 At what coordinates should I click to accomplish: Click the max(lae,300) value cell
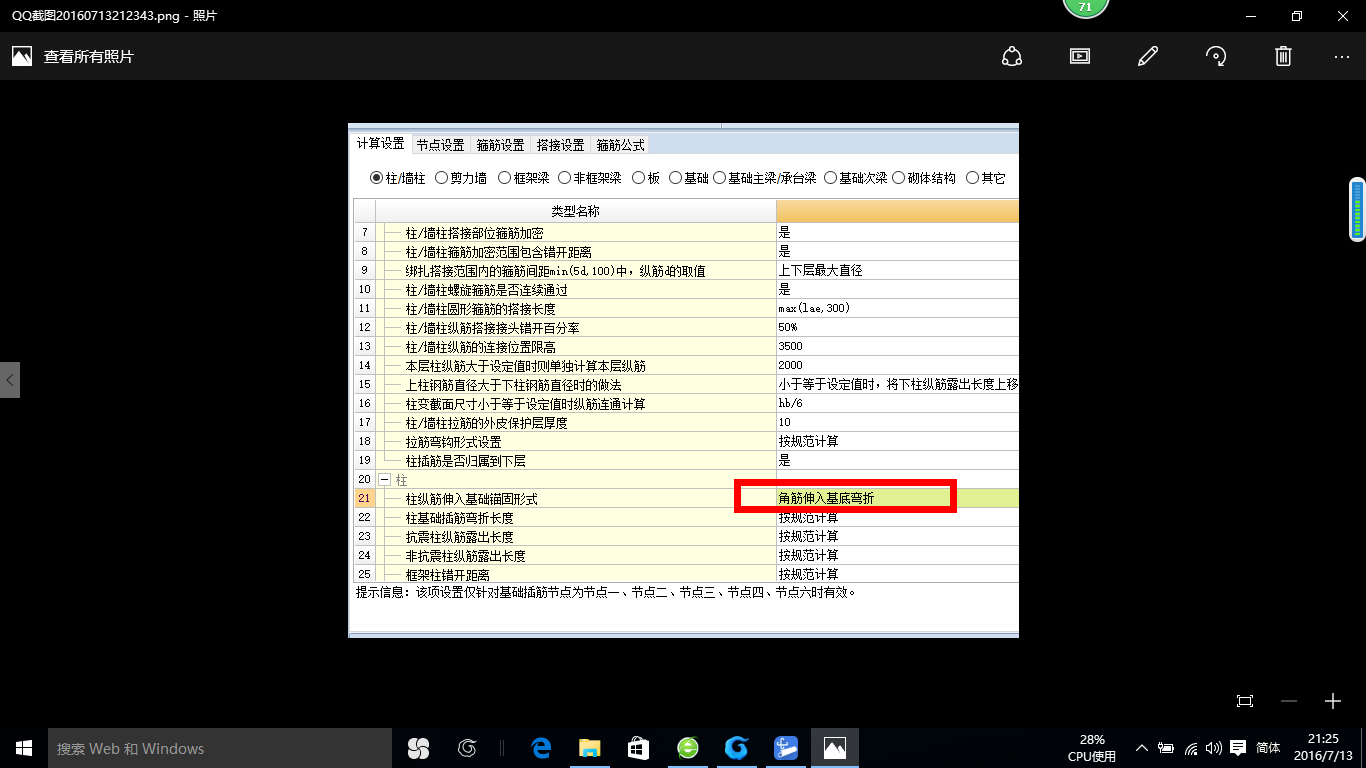coord(897,308)
